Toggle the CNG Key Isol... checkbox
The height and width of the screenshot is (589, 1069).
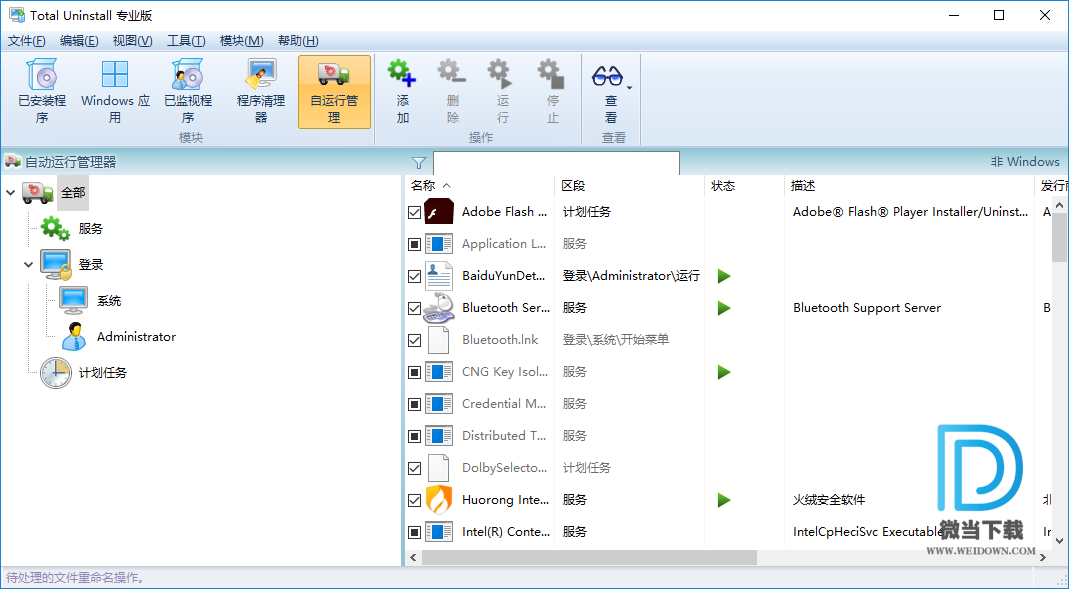pyautogui.click(x=415, y=372)
